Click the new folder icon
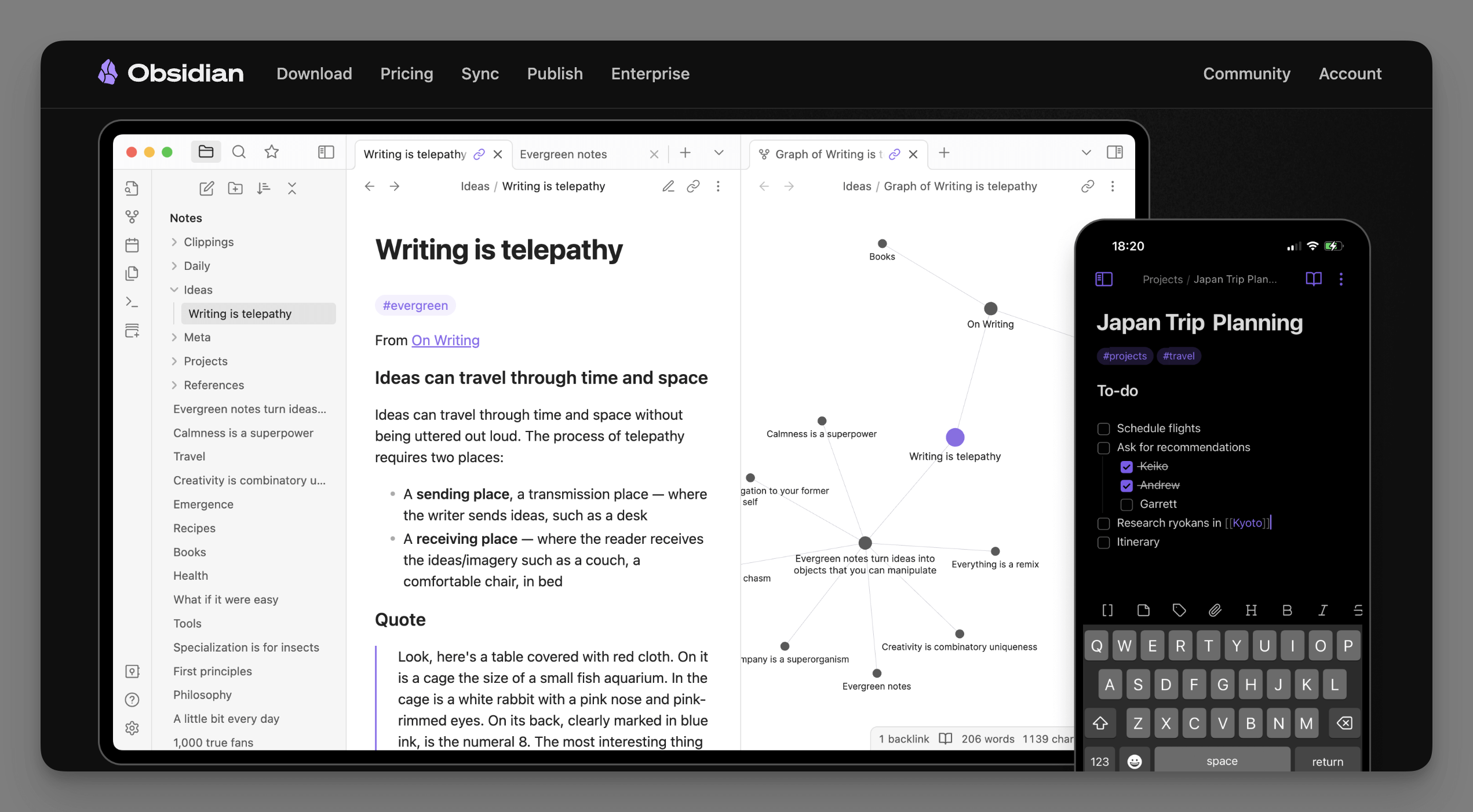The height and width of the screenshot is (812, 1473). point(235,188)
